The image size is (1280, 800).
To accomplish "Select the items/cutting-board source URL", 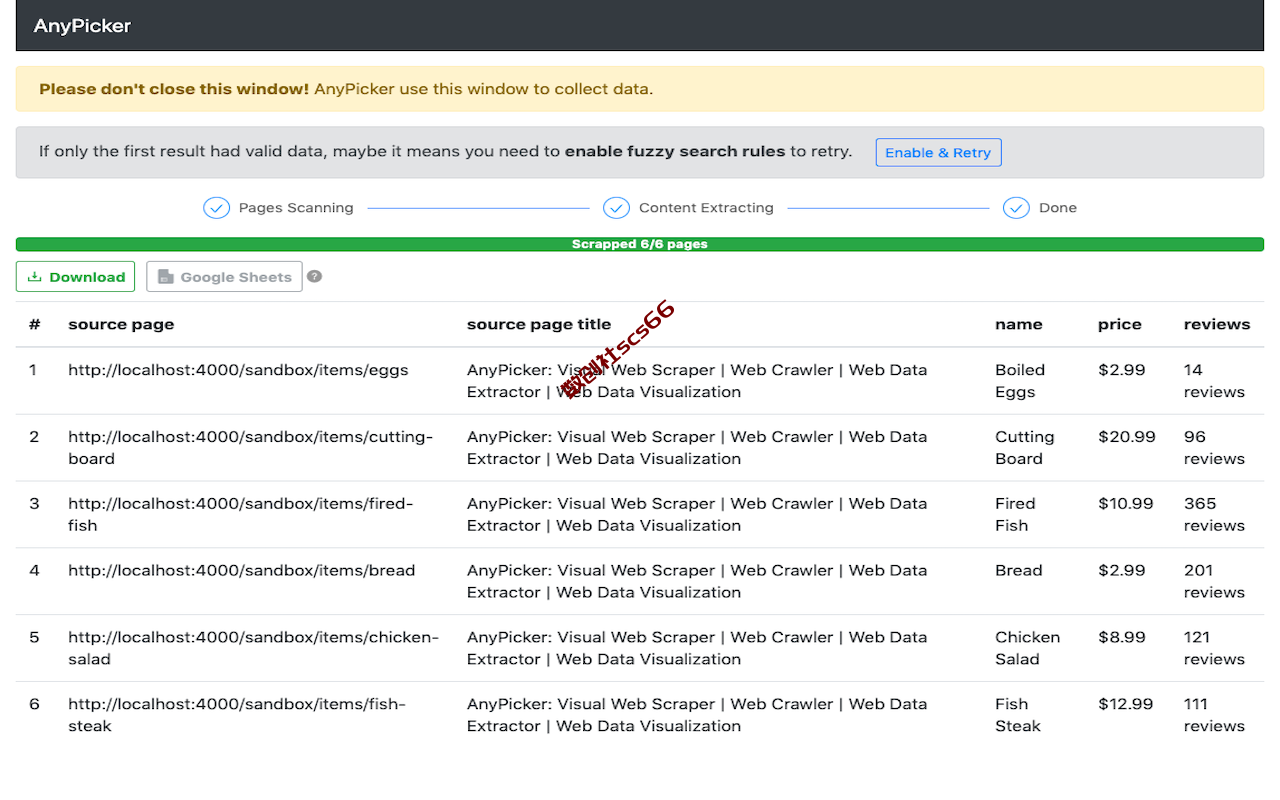I will click(251, 448).
